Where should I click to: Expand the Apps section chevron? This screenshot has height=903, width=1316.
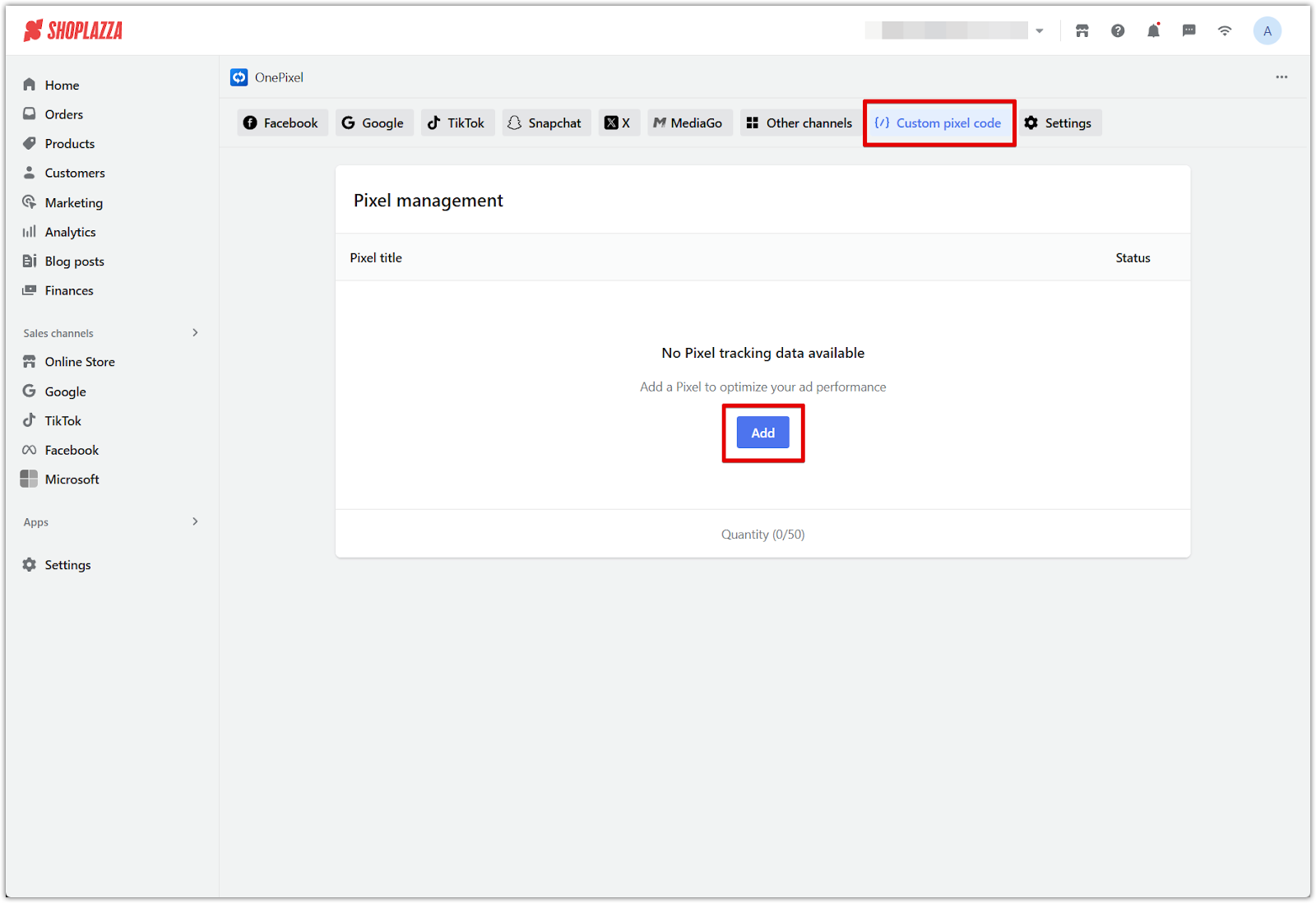tap(195, 521)
